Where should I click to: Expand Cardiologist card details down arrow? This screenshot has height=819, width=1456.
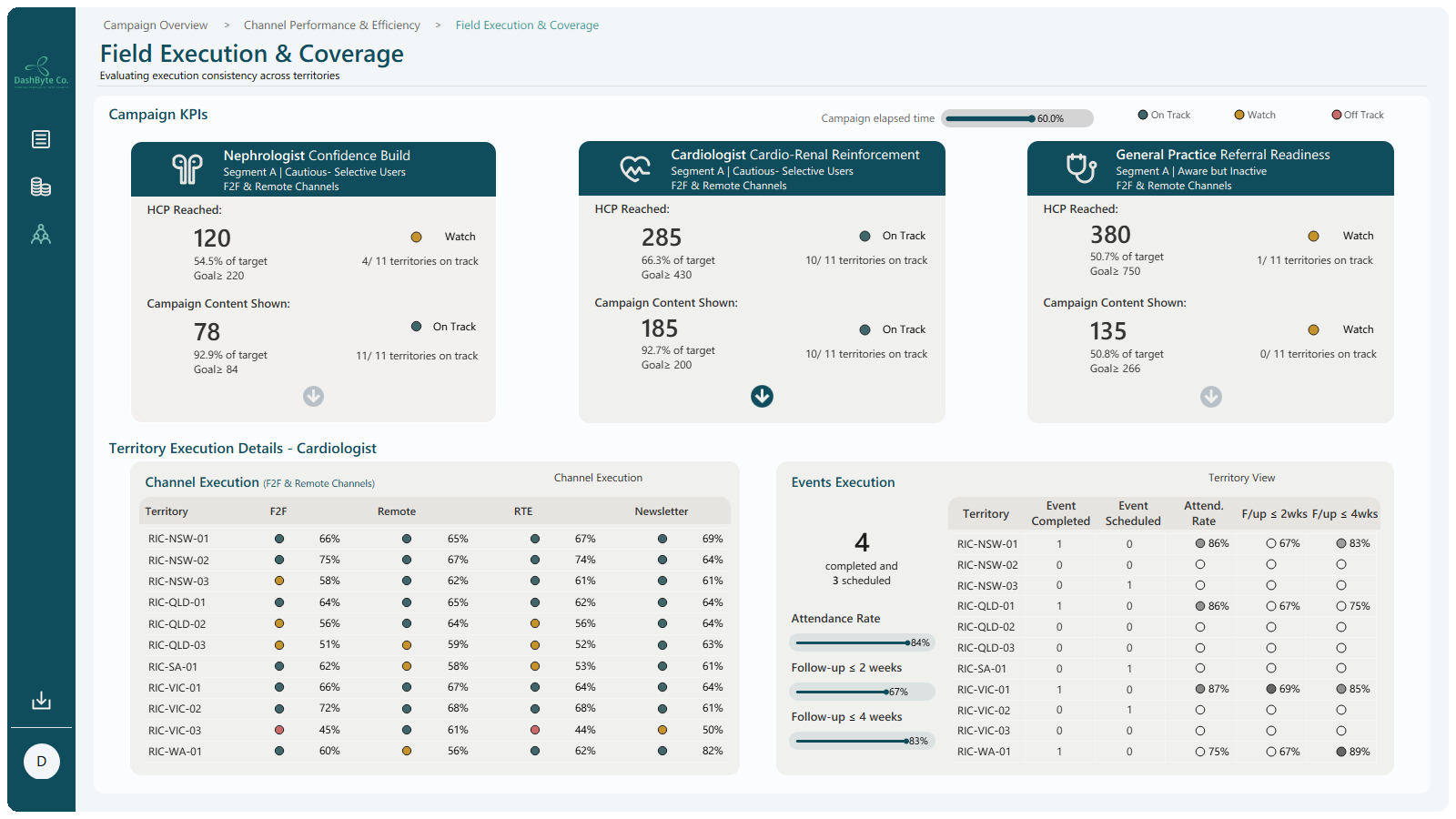[762, 396]
